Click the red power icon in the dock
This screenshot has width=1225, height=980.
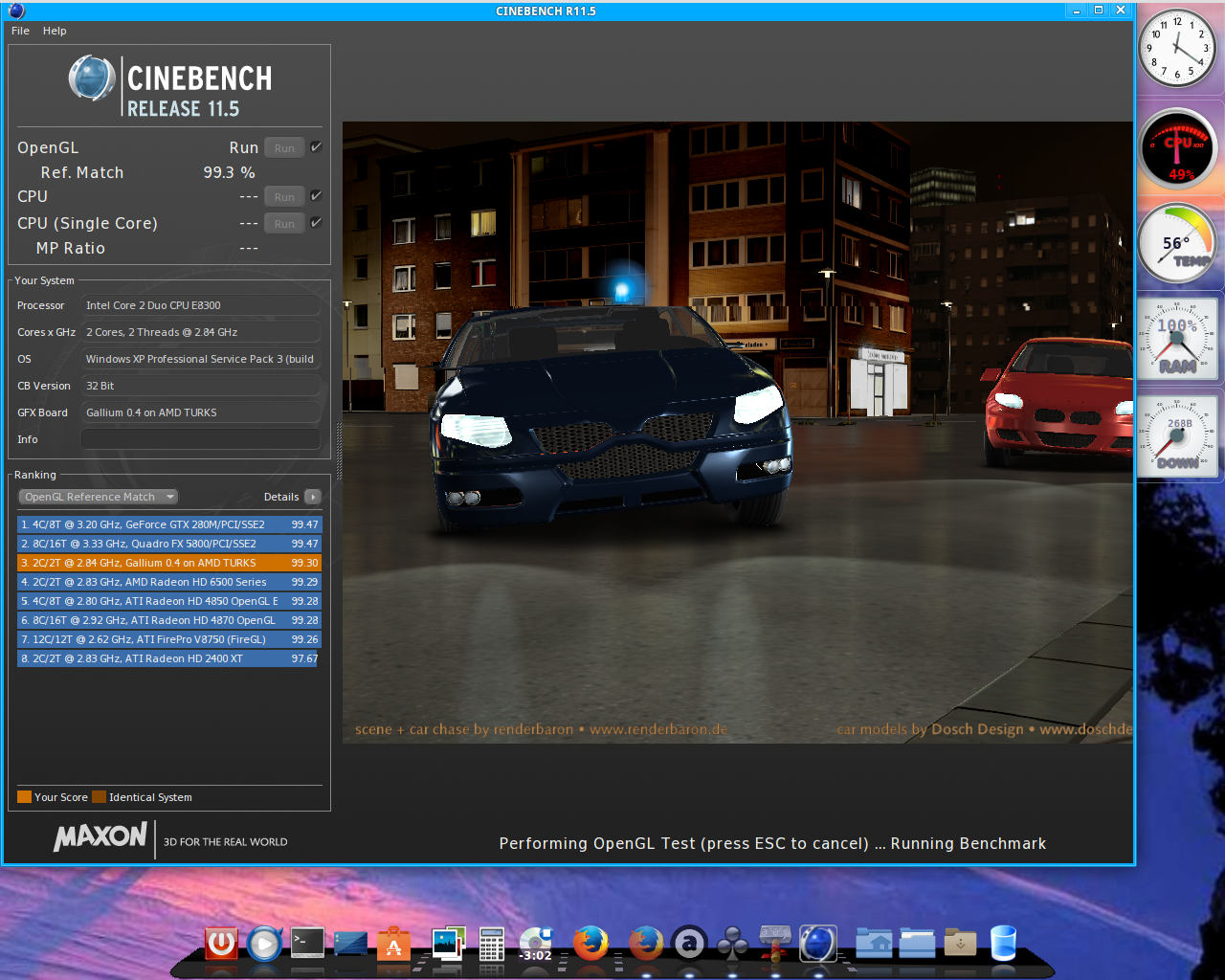coord(222,944)
